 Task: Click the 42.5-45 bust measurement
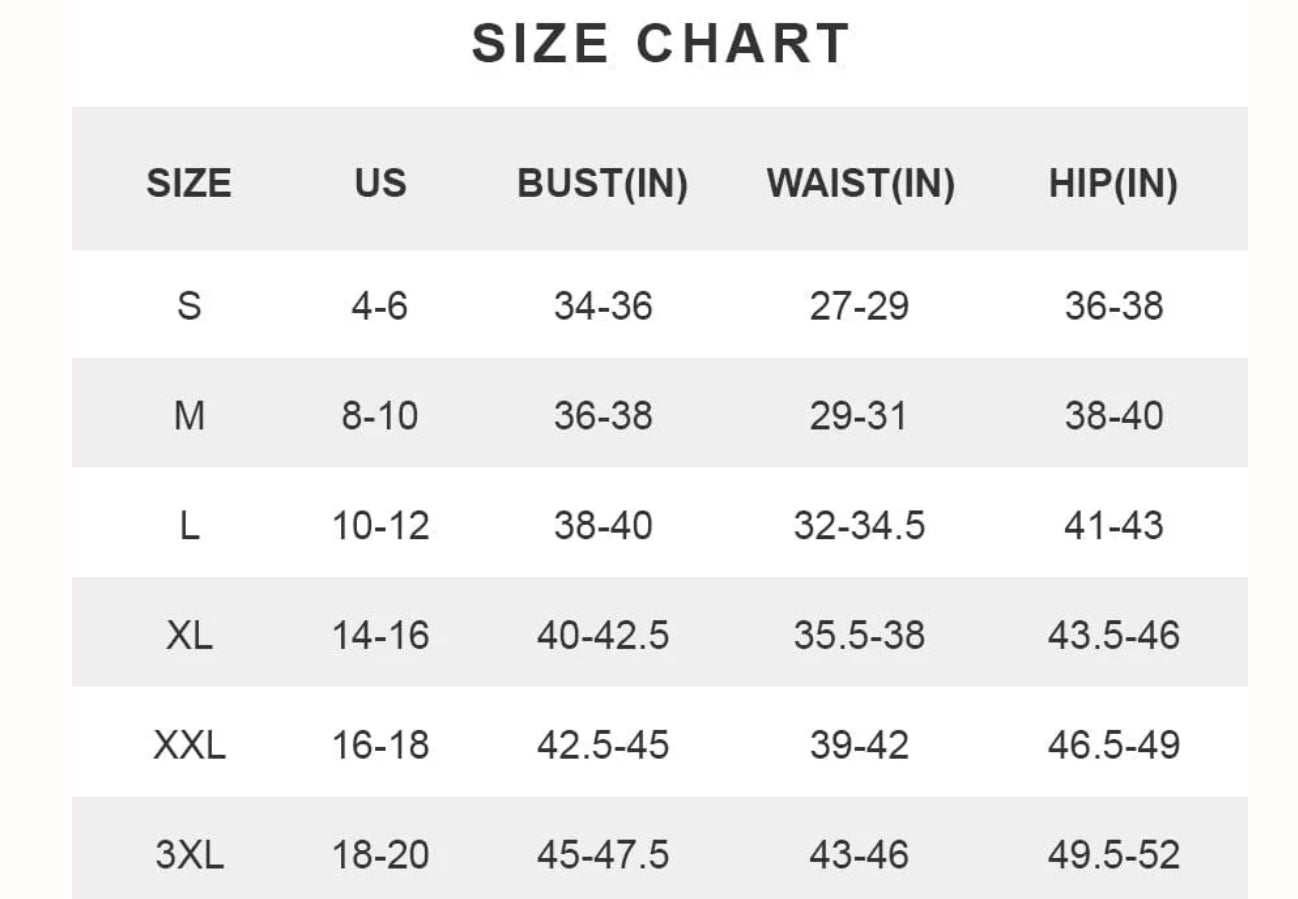603,745
